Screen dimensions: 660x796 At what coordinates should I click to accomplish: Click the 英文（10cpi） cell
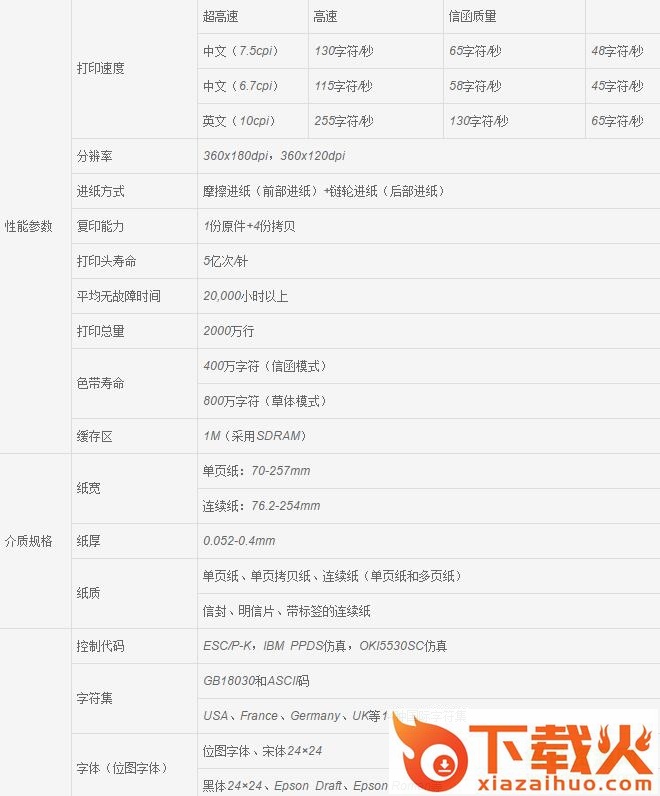click(240, 121)
